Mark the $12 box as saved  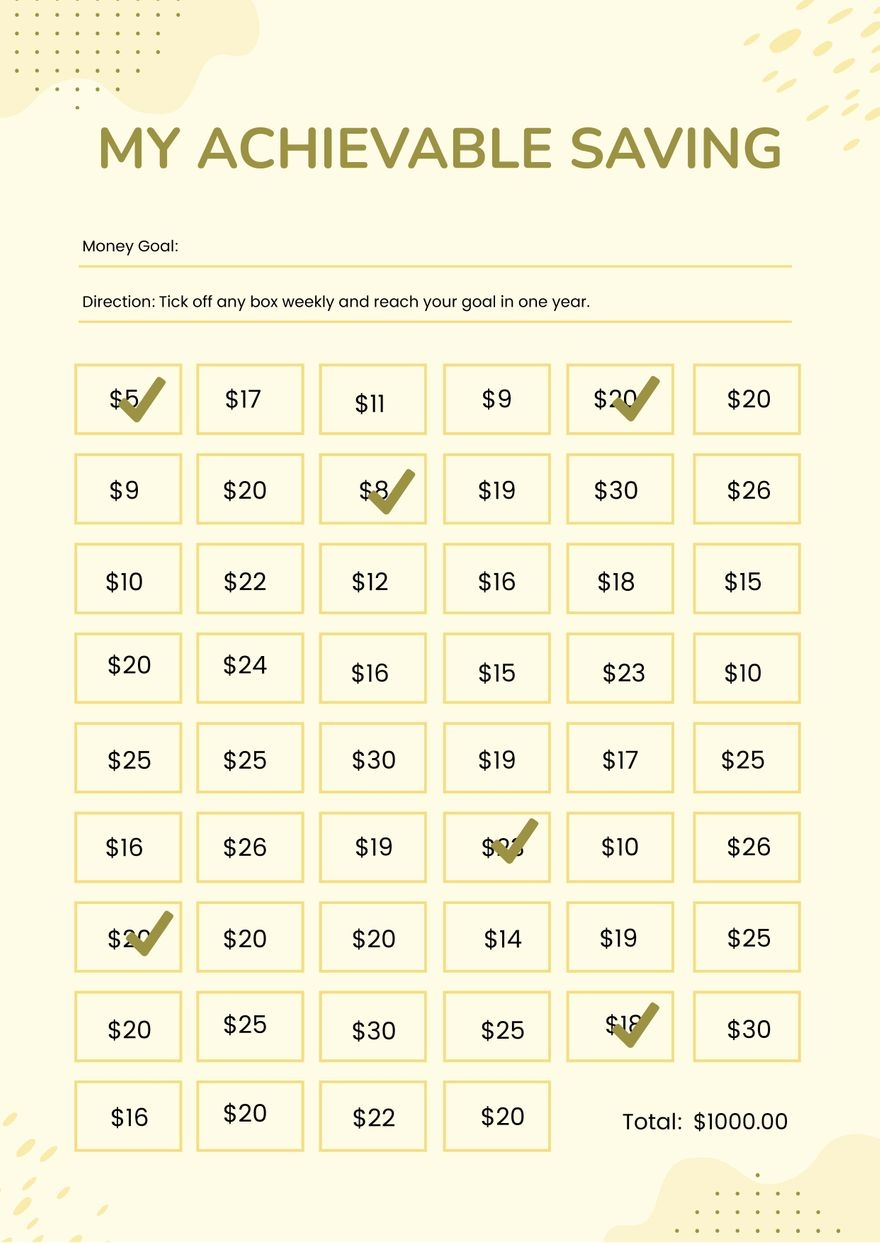tap(372, 579)
